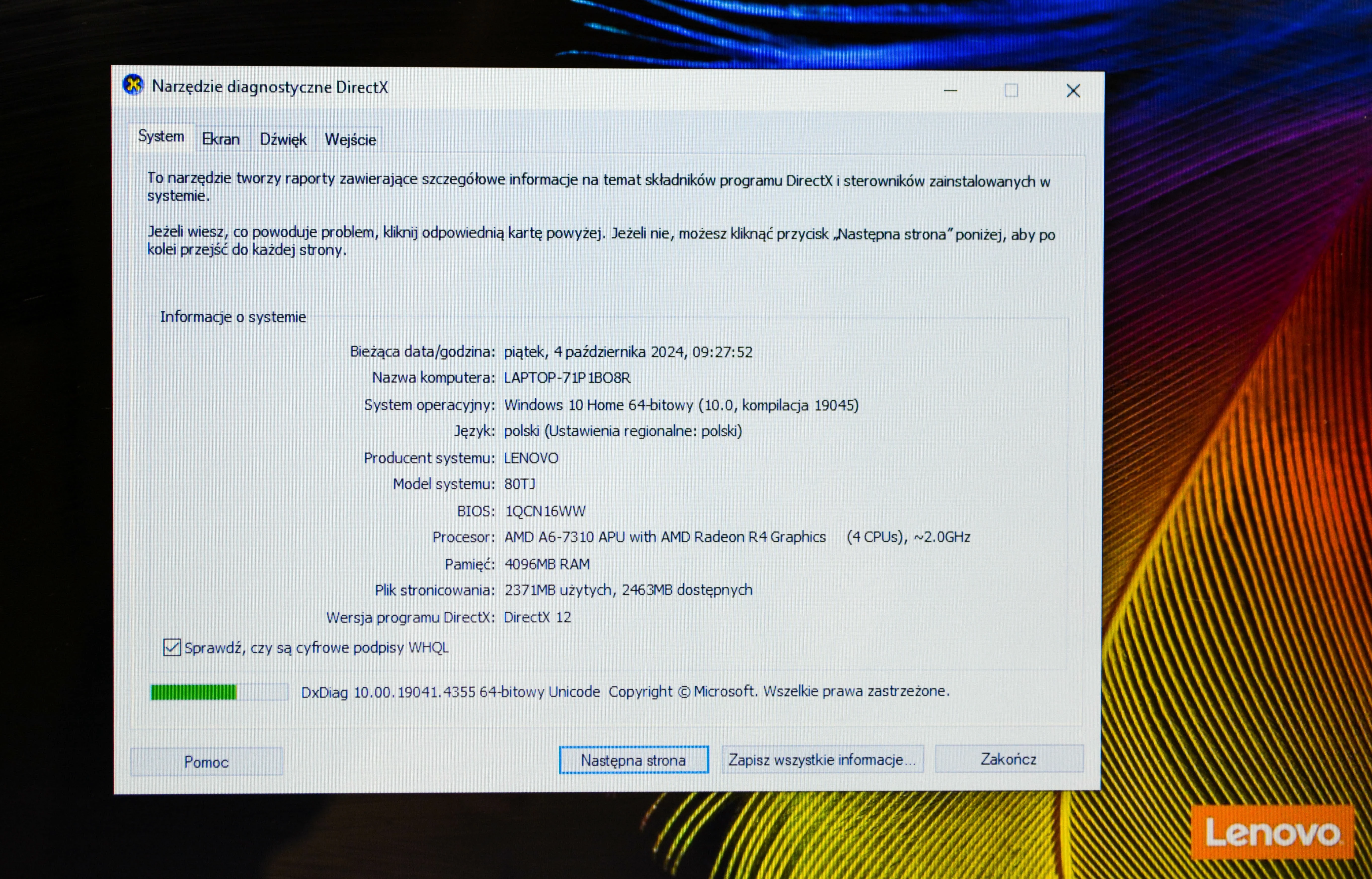Click the Informacje o systemie group label
Image resolution: width=1372 pixels, height=879 pixels.
click(233, 317)
